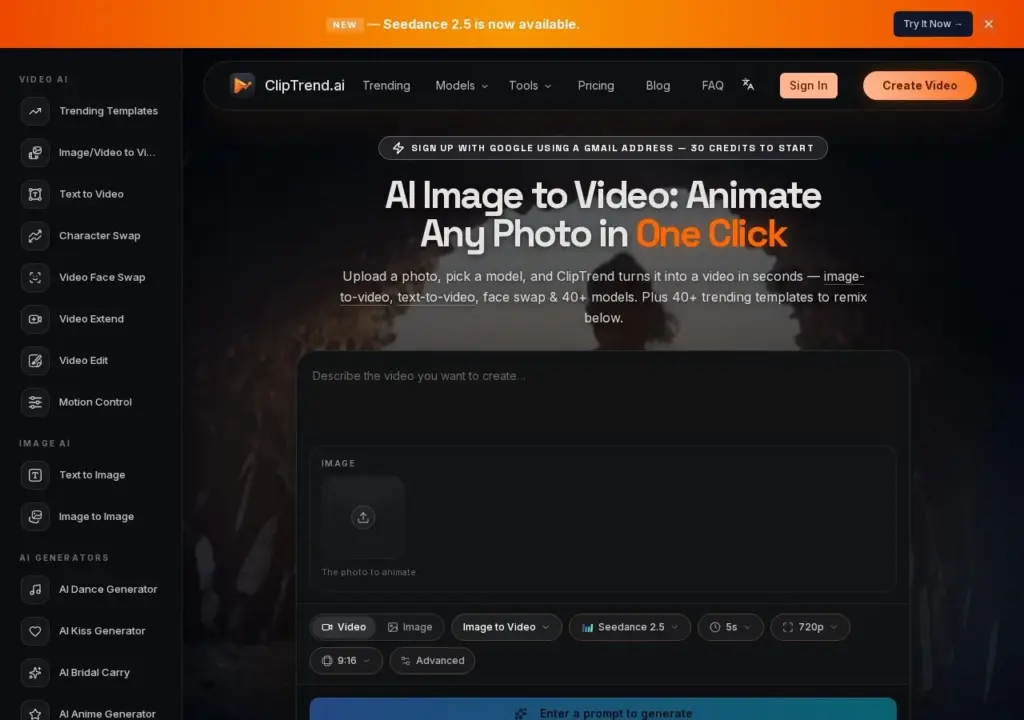Open AI Kiss Generator heart icon
The image size is (1024, 720).
pyautogui.click(x=35, y=631)
